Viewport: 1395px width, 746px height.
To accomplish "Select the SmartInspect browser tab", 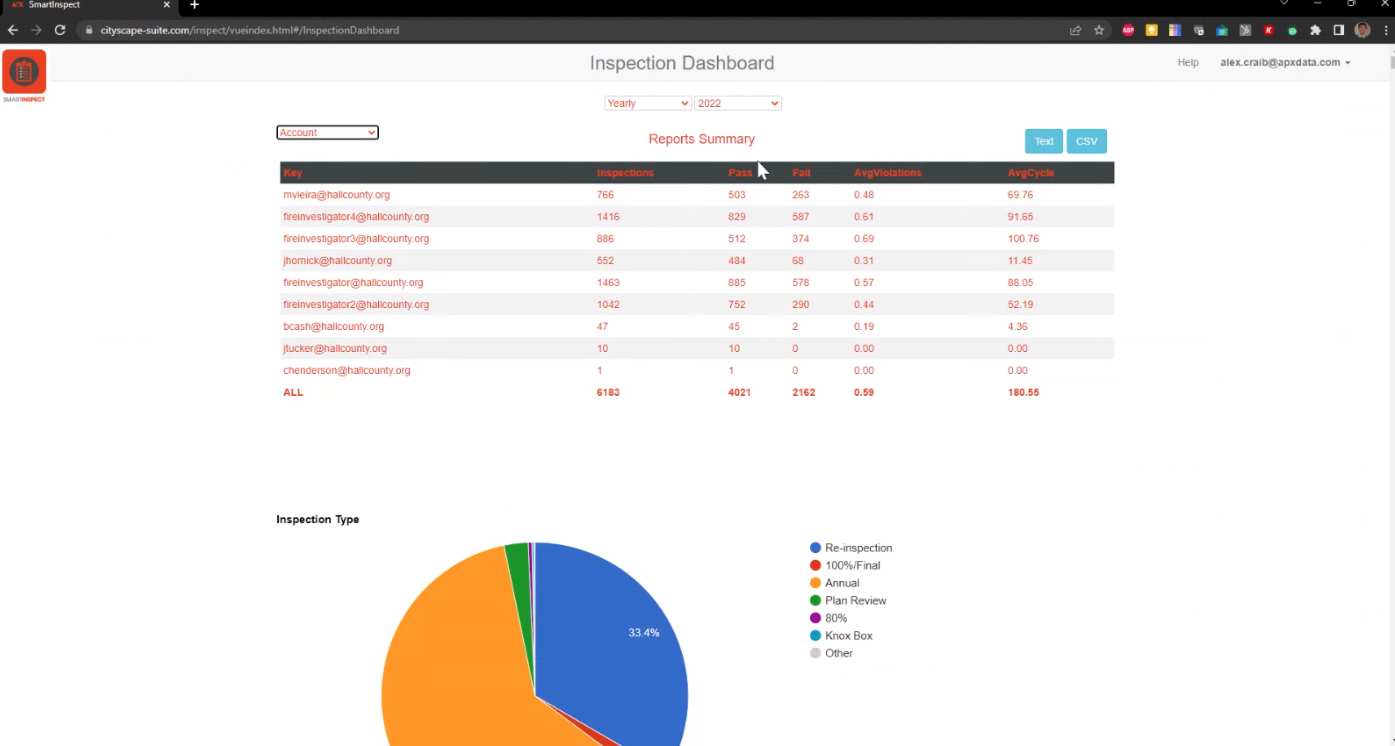I will [85, 8].
